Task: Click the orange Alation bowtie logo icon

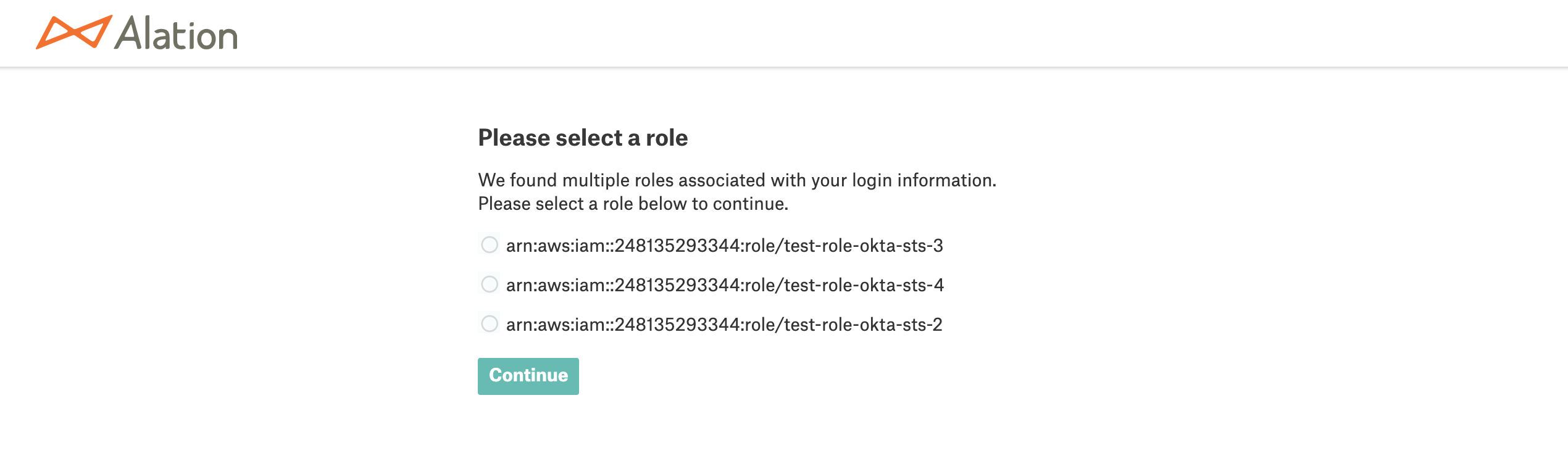Action: tap(74, 32)
